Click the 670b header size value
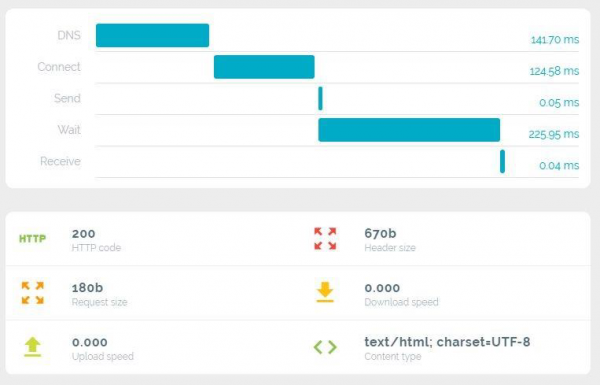600x385 pixels. [380, 233]
